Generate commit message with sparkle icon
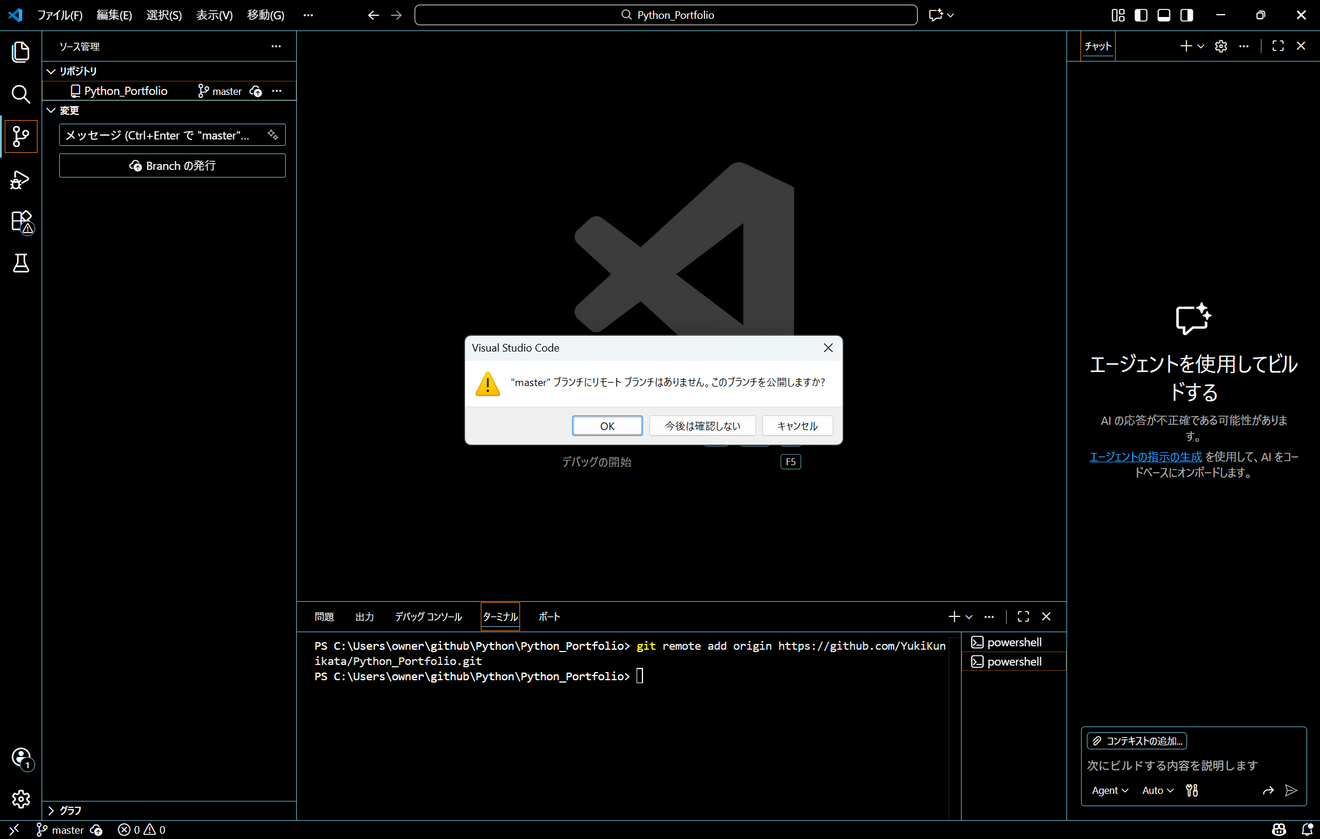 (x=273, y=135)
